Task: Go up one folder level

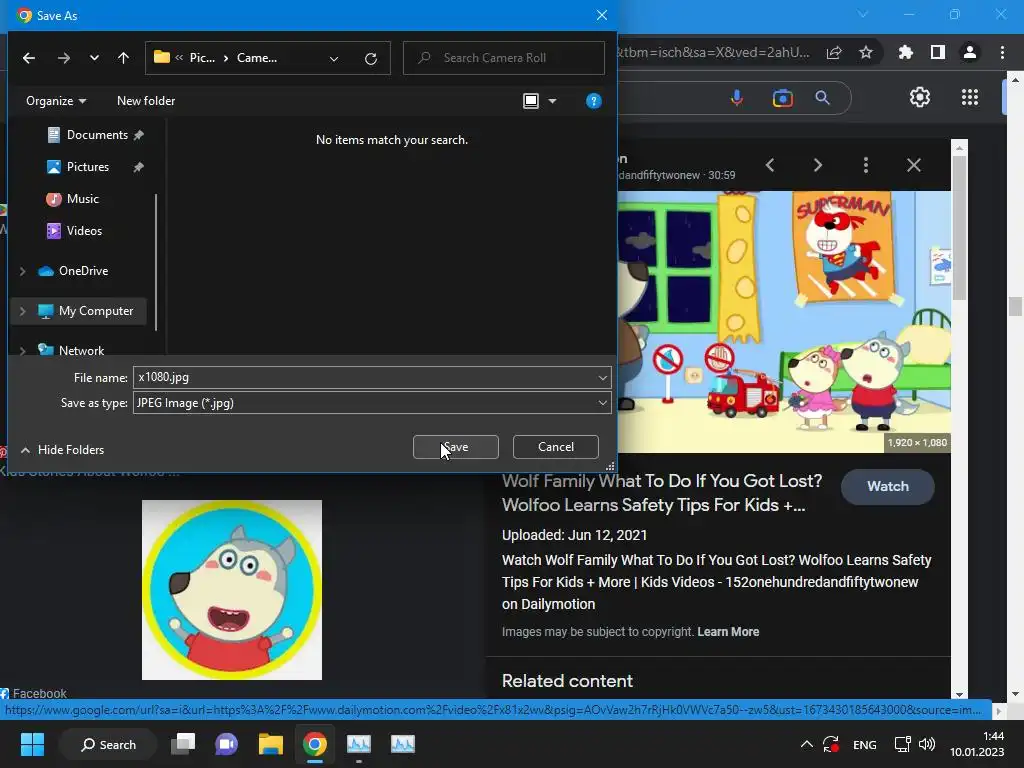Action: tap(123, 58)
